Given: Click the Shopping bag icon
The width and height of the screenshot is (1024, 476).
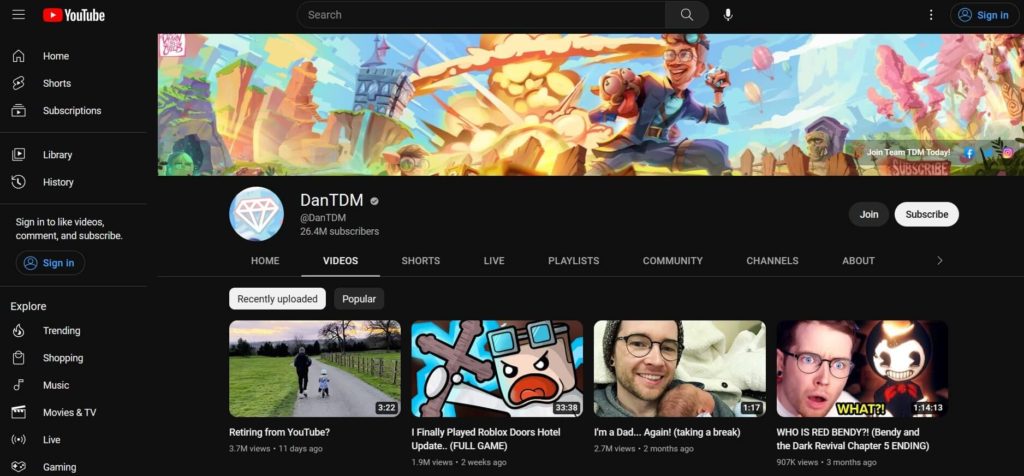Looking at the screenshot, I should pos(18,358).
